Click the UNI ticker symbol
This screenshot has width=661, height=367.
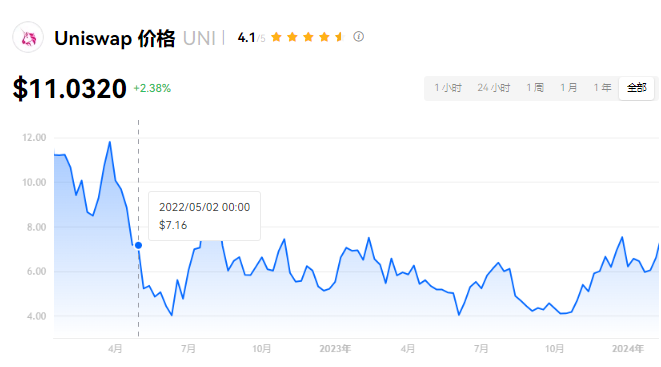[199, 38]
